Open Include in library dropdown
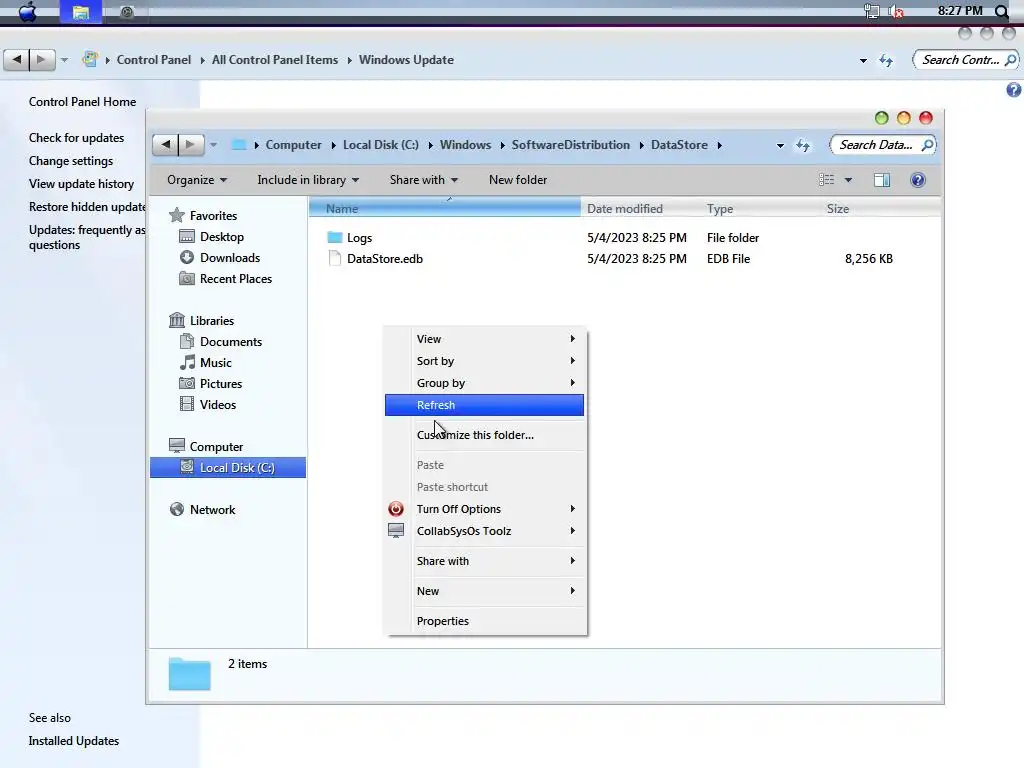 click(308, 180)
